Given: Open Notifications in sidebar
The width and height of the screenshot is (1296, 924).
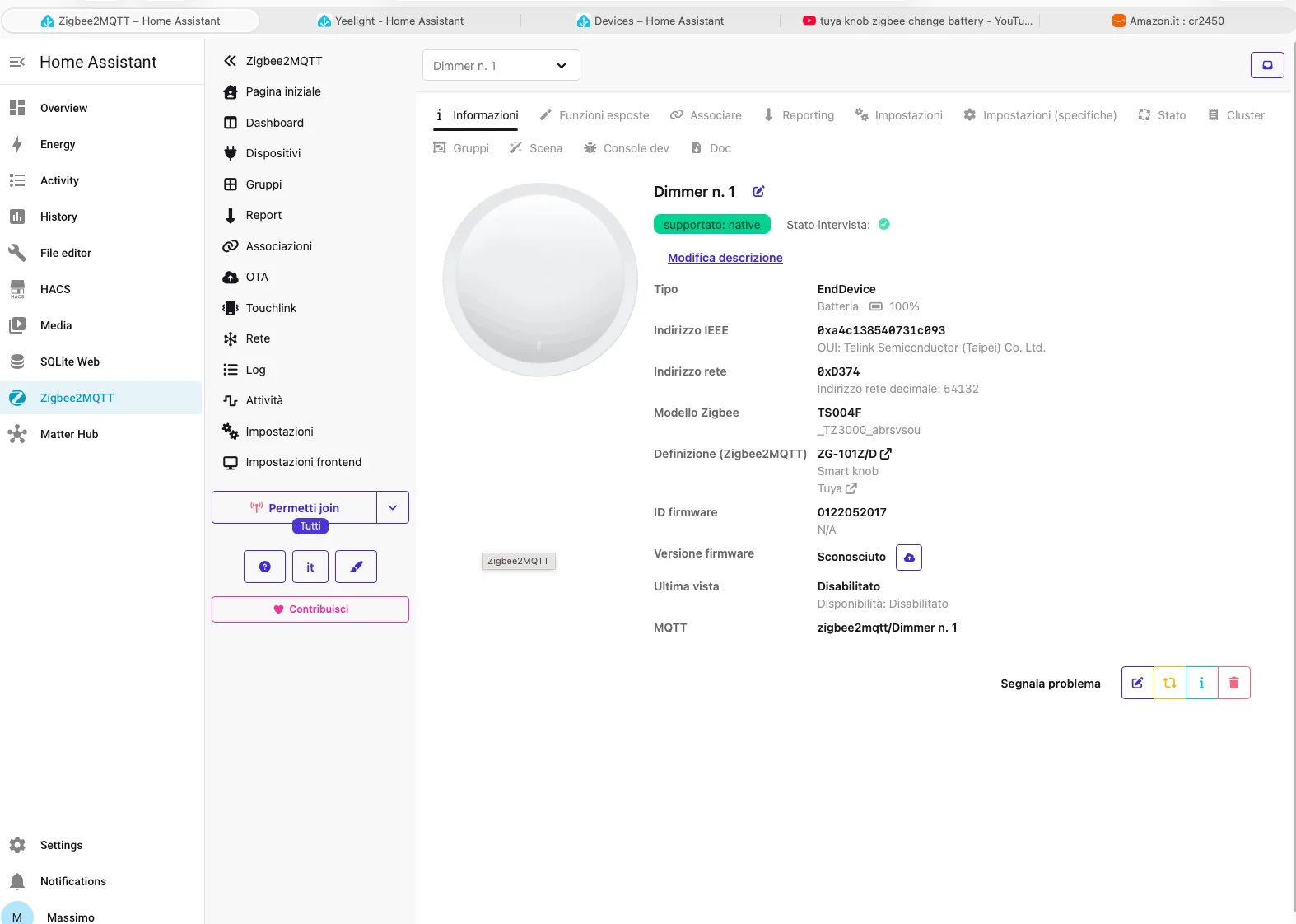Looking at the screenshot, I should tap(101, 881).
